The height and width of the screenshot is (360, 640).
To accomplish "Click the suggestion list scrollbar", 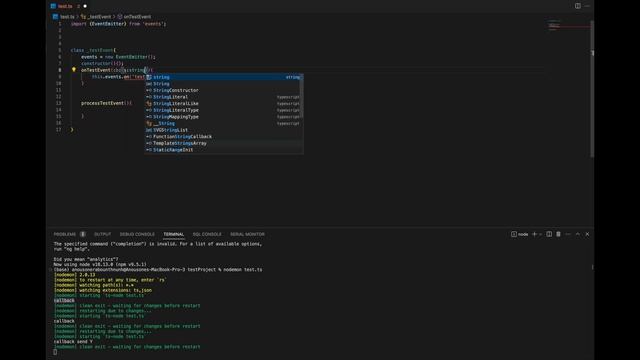I will (x=301, y=96).
